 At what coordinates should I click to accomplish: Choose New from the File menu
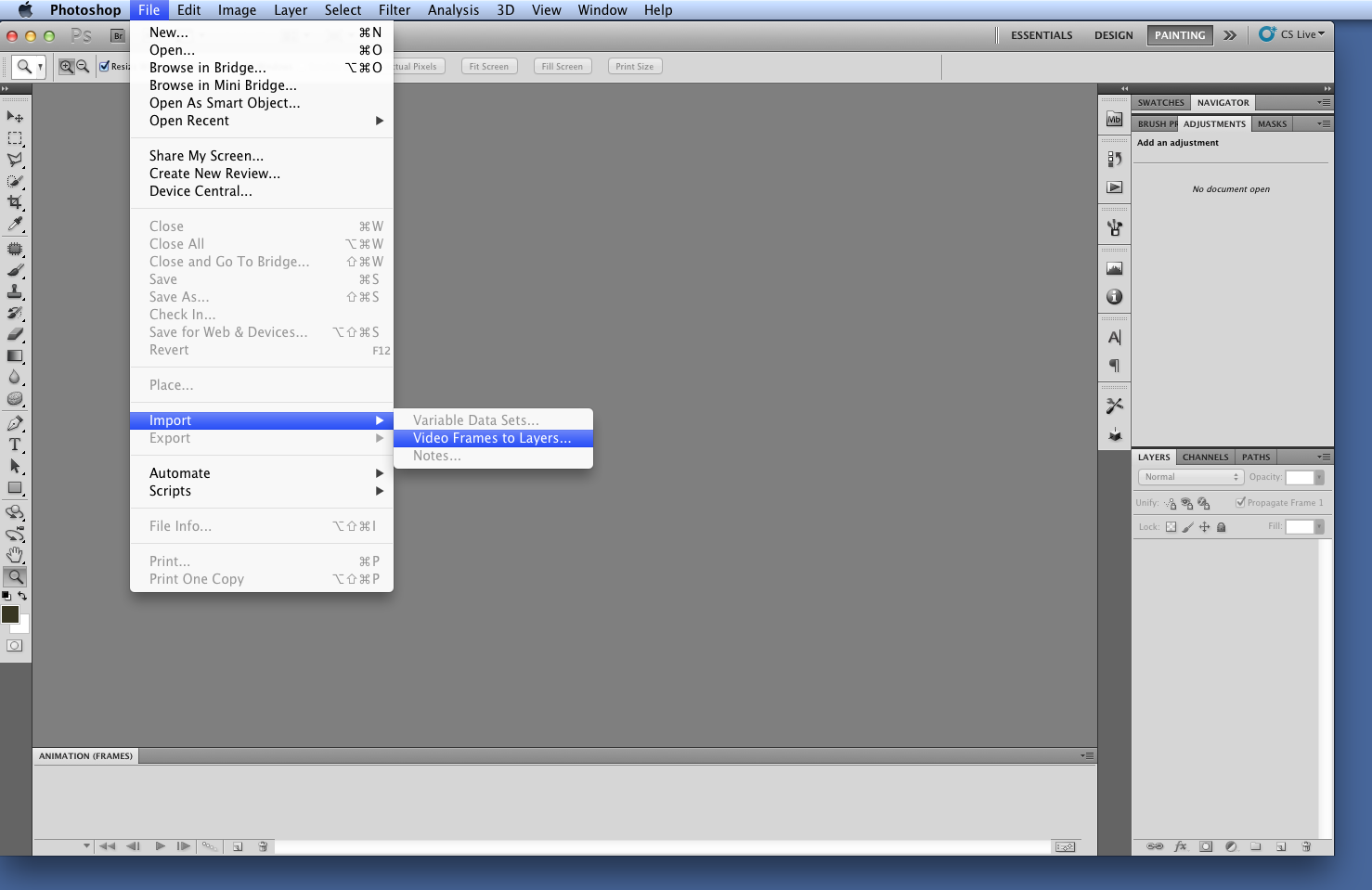click(262, 32)
